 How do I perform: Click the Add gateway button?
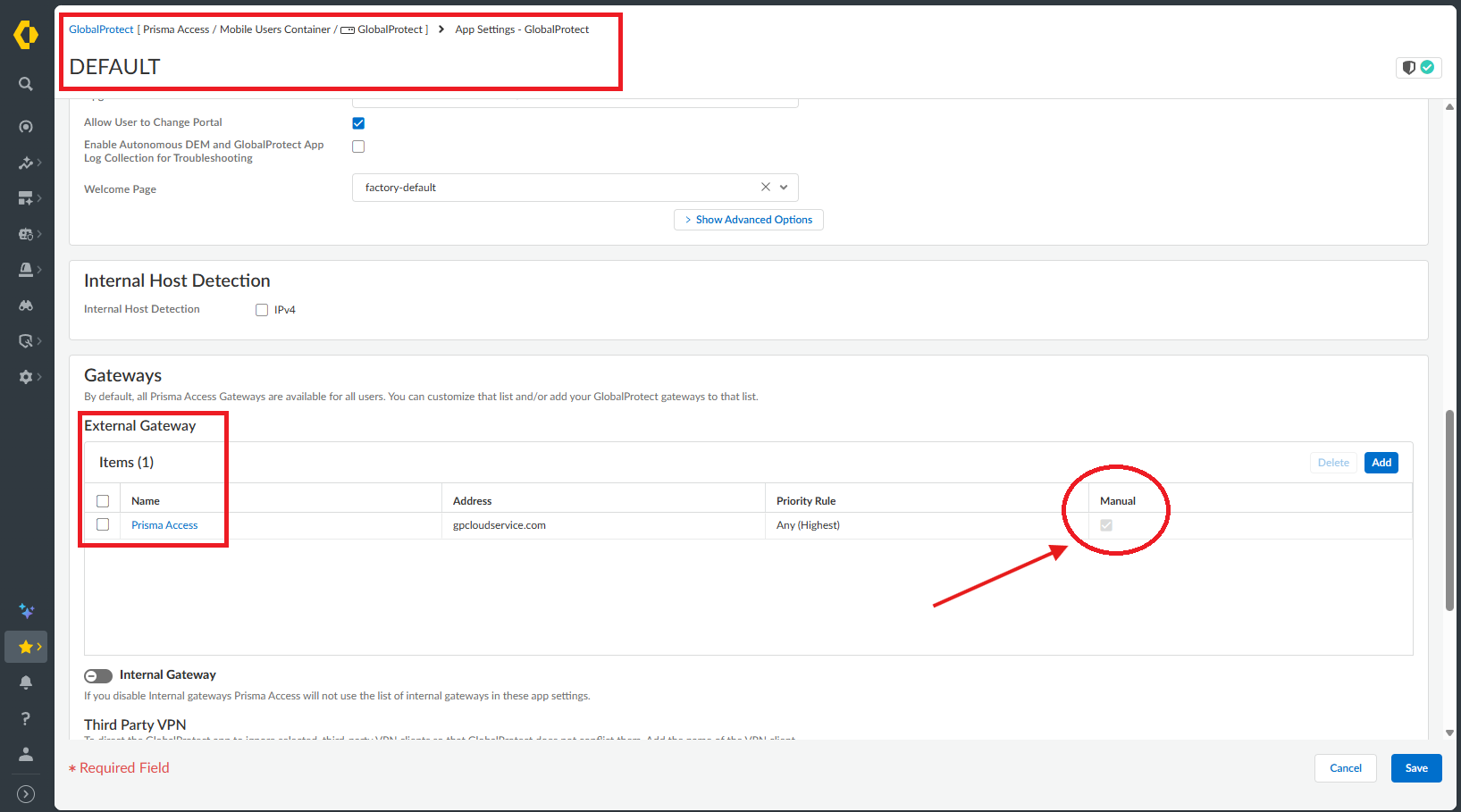tap(1381, 463)
